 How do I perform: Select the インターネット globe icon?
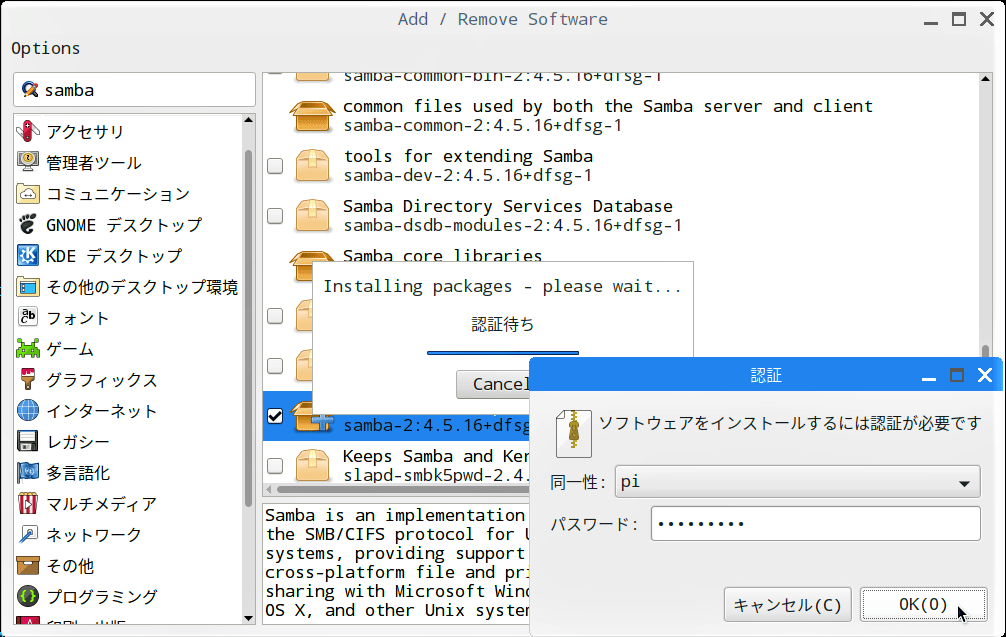pyautogui.click(x=28, y=410)
